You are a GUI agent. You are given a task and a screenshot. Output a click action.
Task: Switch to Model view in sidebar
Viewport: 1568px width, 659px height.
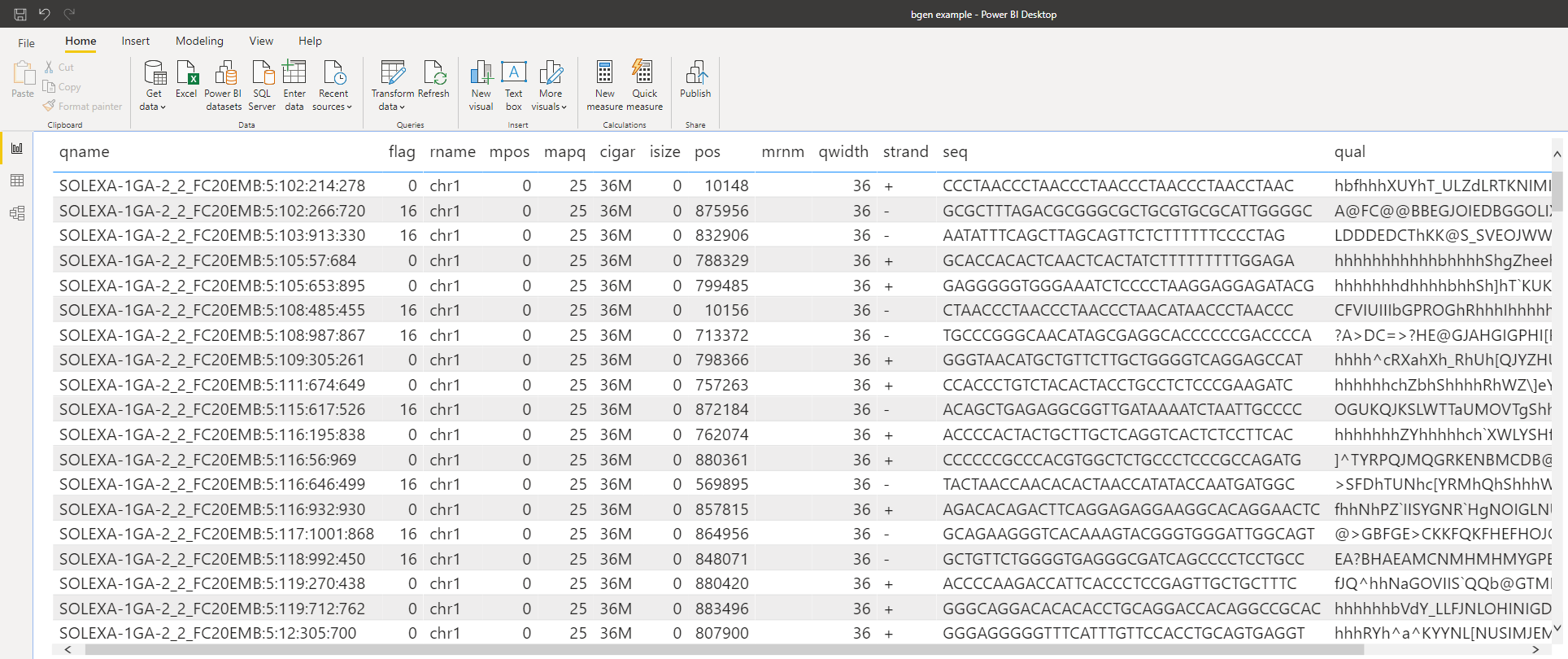[x=17, y=213]
